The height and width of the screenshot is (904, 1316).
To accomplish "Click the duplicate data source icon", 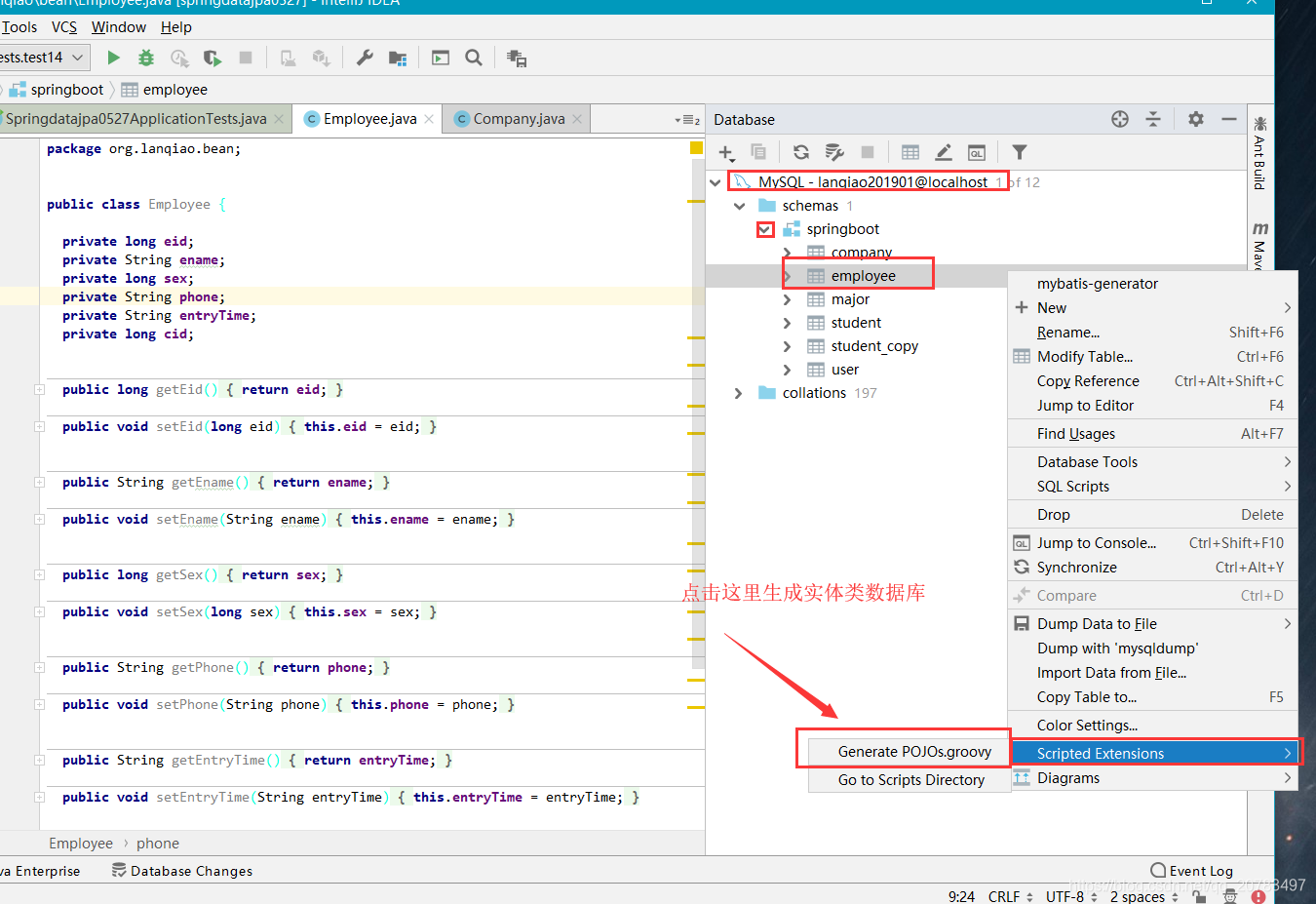I will [x=758, y=152].
